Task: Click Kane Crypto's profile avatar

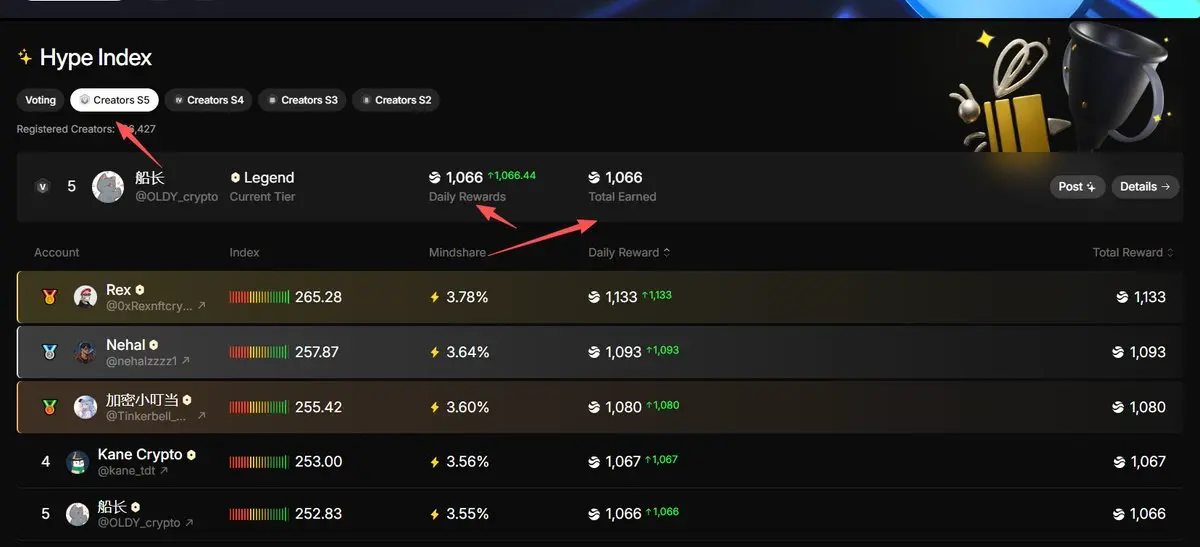Action: click(78, 462)
